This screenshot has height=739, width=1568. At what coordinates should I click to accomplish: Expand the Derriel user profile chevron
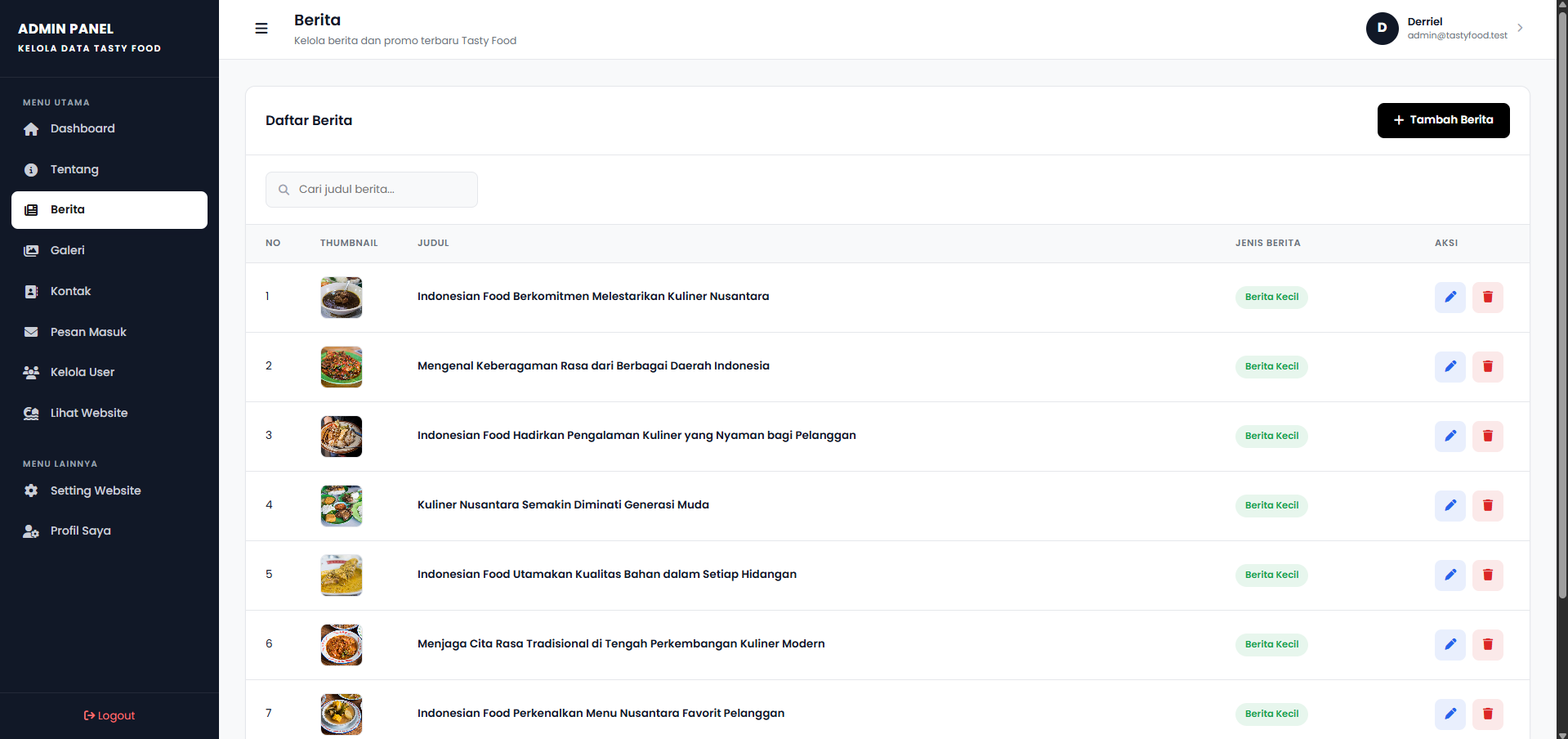(x=1520, y=28)
